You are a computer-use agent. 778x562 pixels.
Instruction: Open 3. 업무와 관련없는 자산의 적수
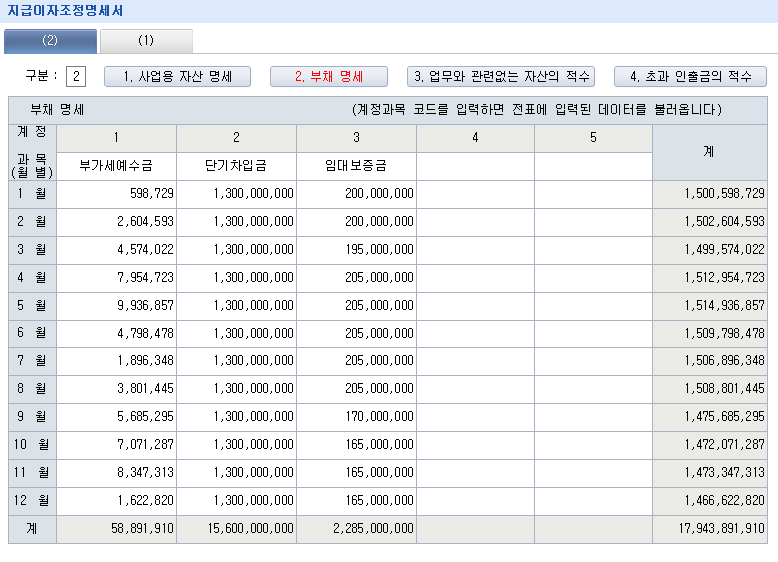[501, 77]
